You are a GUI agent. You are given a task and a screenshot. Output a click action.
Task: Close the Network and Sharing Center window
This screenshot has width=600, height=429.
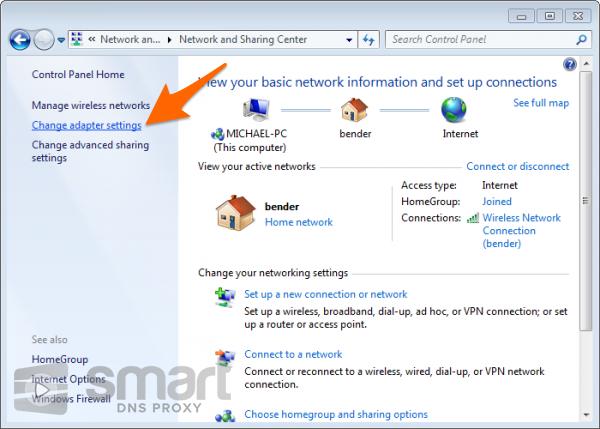[x=578, y=16]
